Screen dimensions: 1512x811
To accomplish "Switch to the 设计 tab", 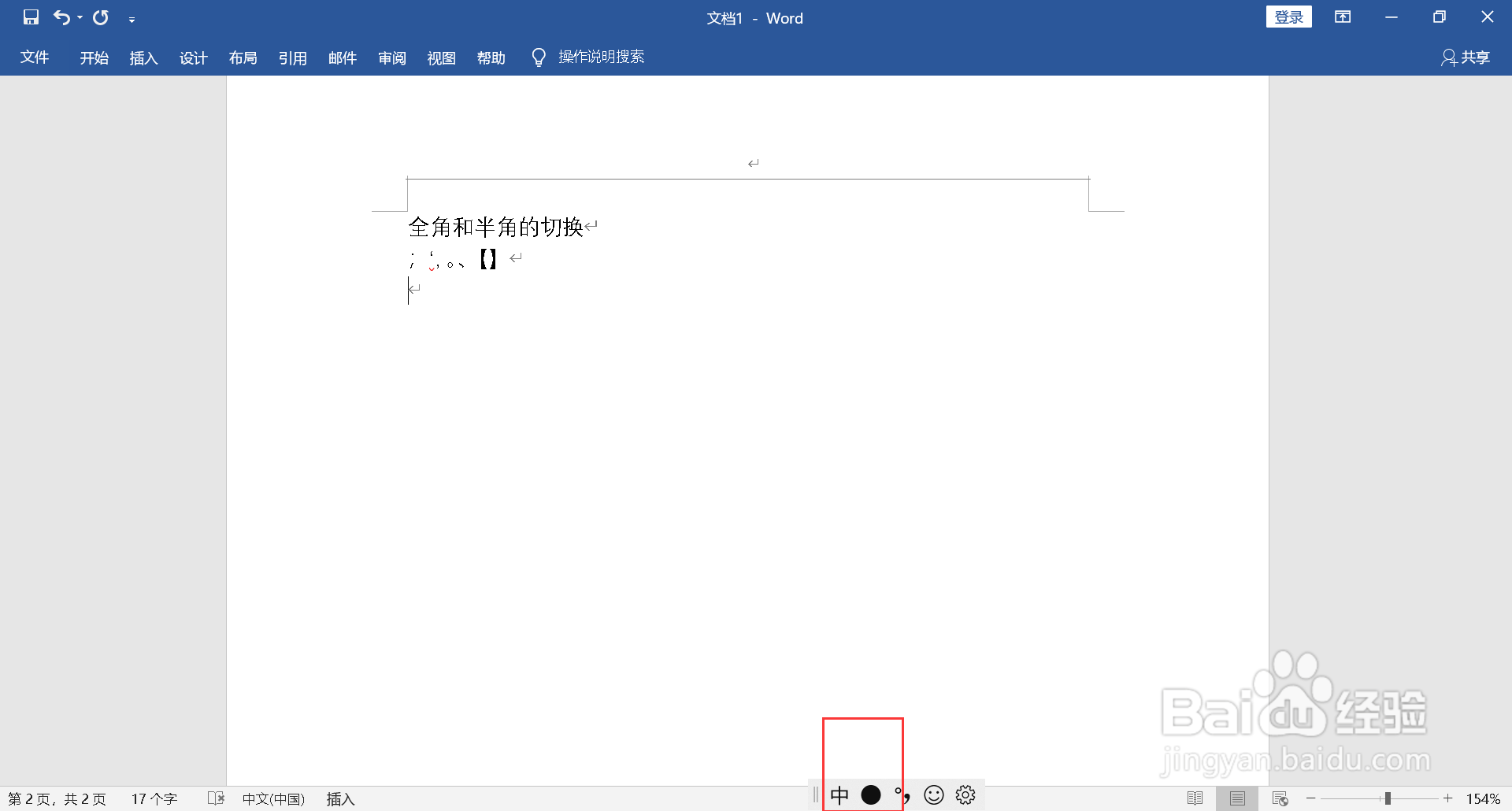I will click(194, 57).
